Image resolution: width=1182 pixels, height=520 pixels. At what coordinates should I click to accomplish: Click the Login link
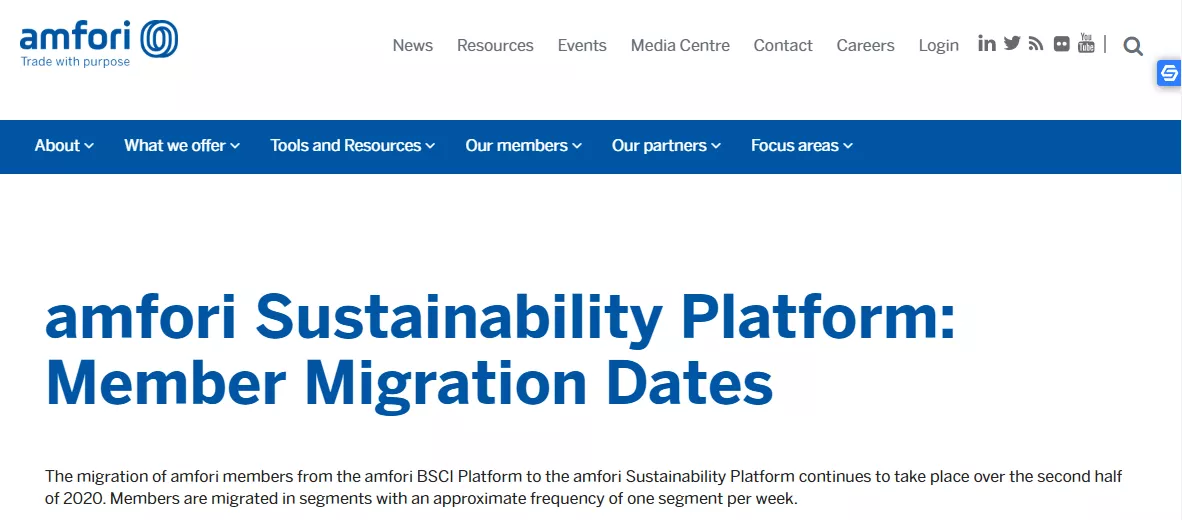pos(939,45)
